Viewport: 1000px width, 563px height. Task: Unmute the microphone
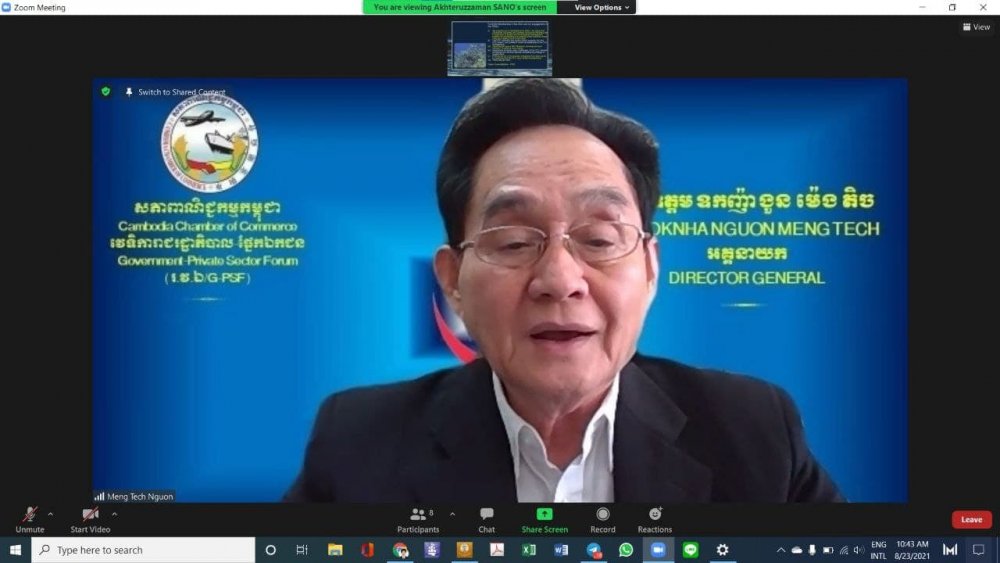point(29,515)
